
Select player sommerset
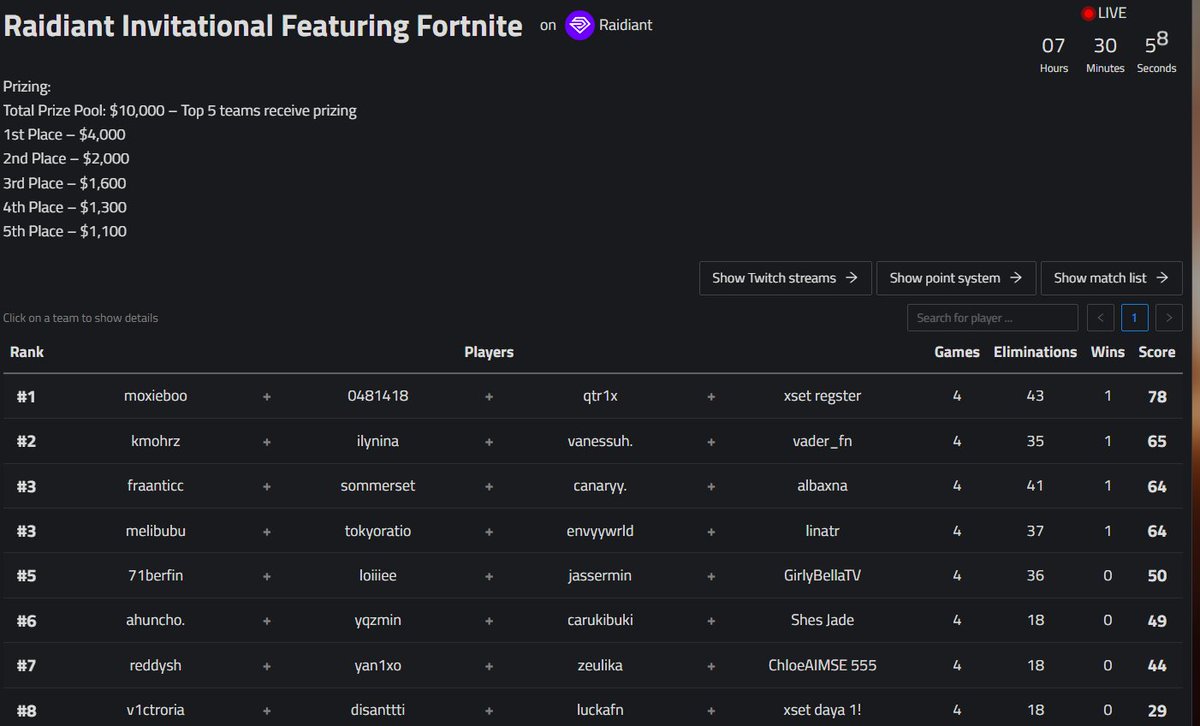tap(378, 485)
